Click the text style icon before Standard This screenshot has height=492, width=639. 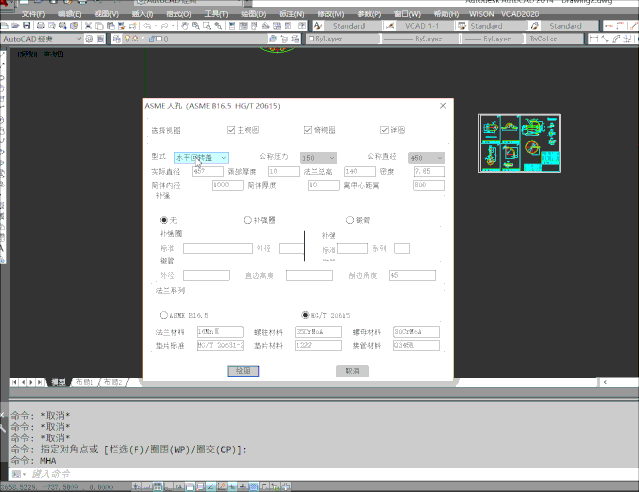[318, 26]
